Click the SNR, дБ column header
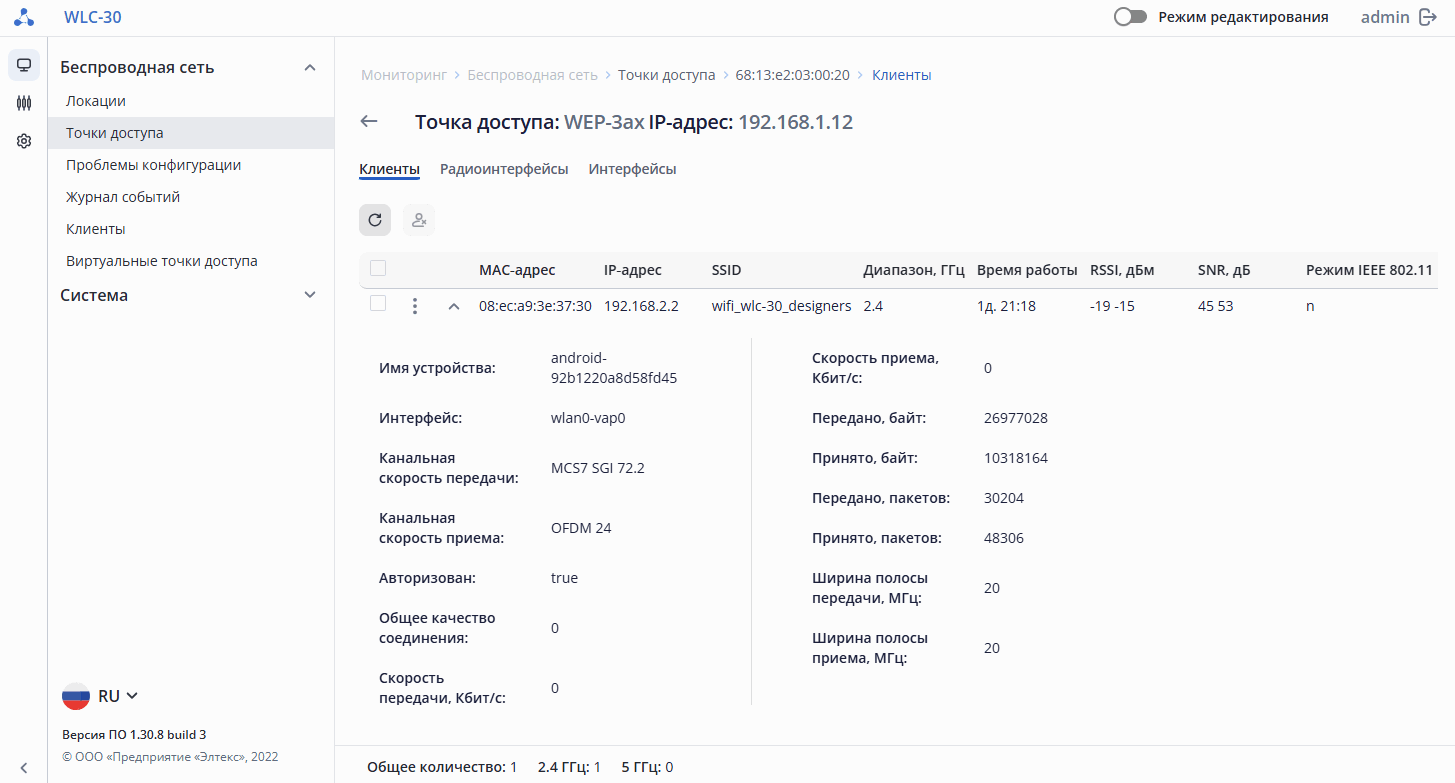 pyautogui.click(x=1224, y=270)
